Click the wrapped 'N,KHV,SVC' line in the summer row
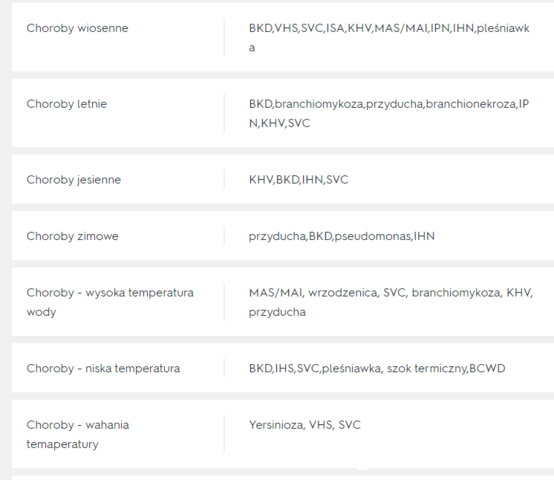Image resolution: width=554 pixels, height=480 pixels. [279, 123]
